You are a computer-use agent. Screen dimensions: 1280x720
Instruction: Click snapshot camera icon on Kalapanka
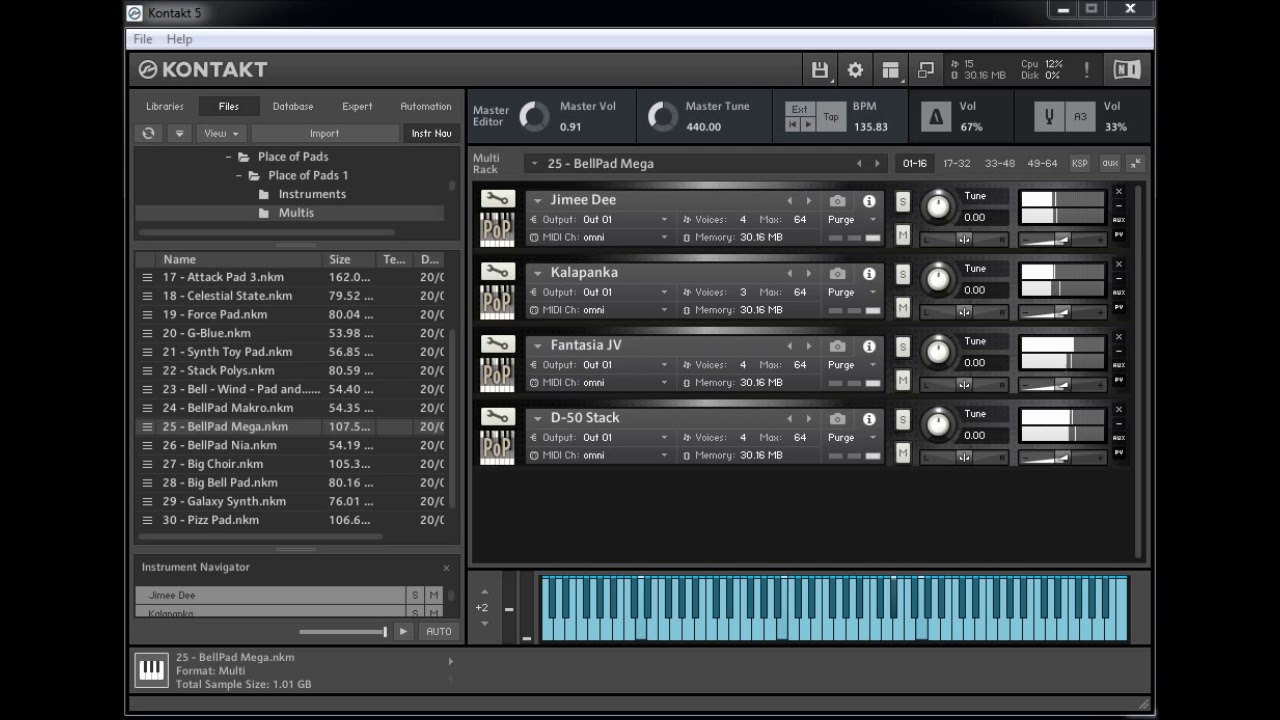click(x=838, y=273)
